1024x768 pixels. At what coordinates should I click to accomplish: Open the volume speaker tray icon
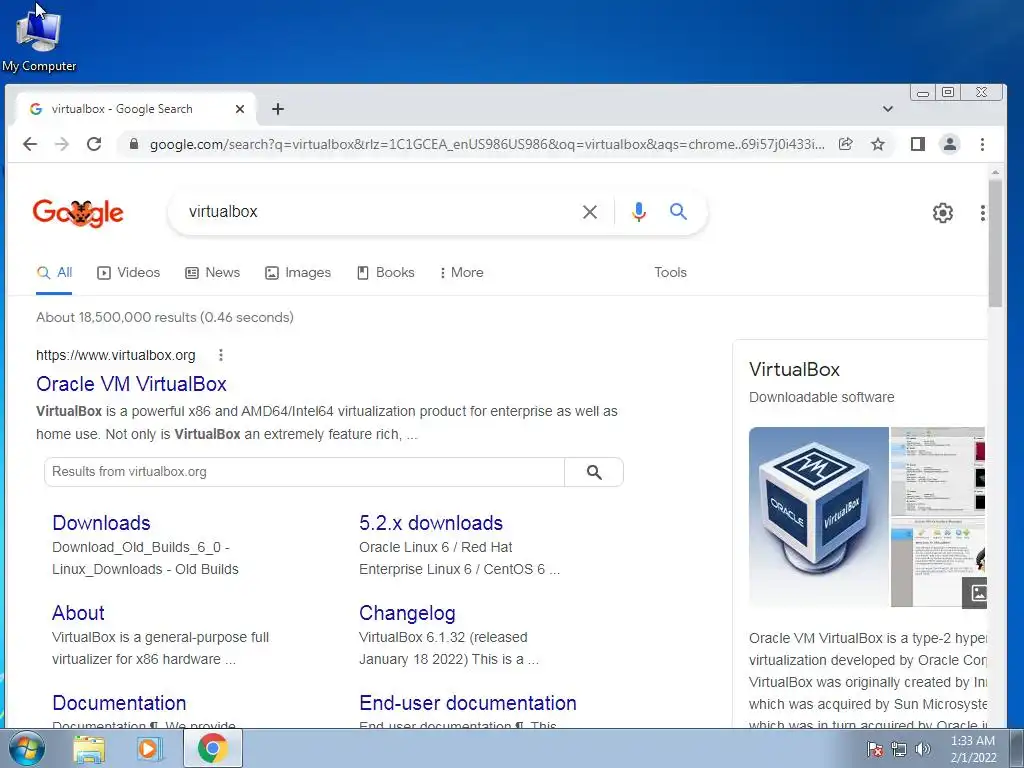pyautogui.click(x=922, y=750)
